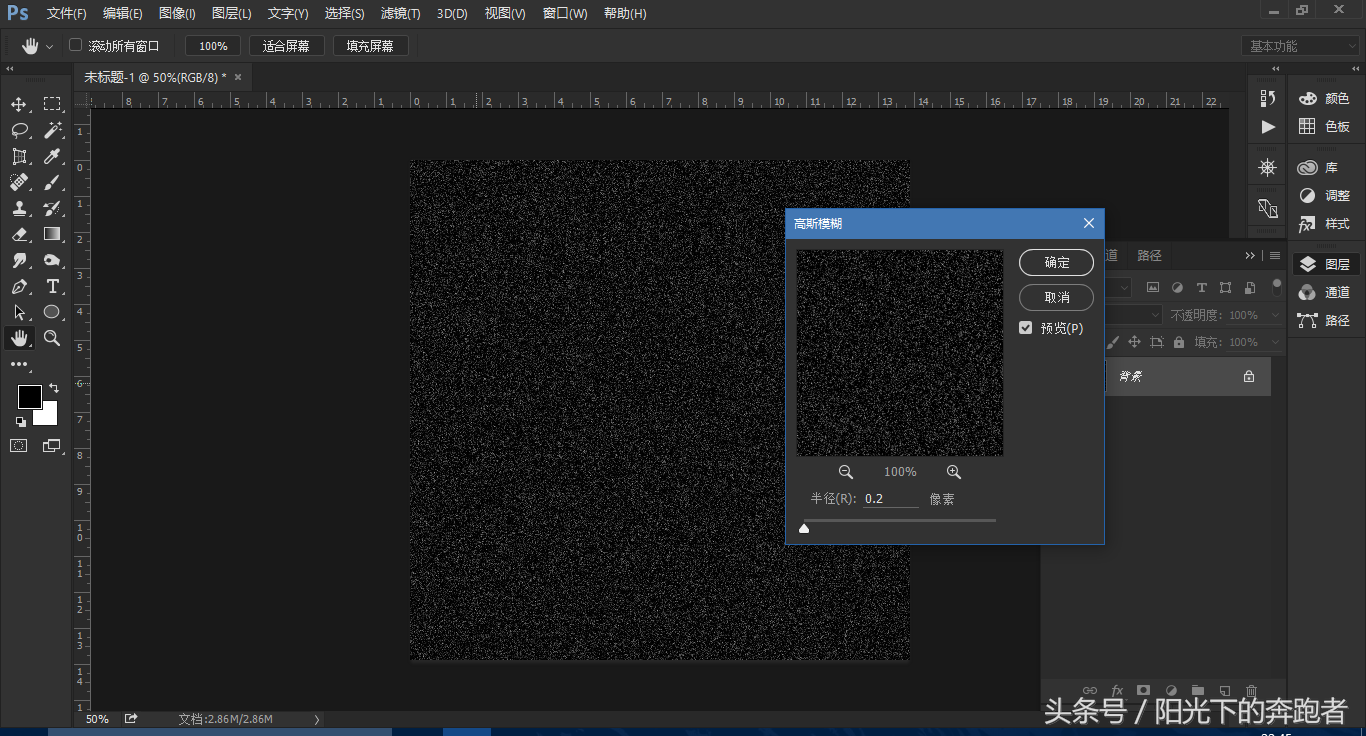Click the new group folder icon

(x=1197, y=690)
